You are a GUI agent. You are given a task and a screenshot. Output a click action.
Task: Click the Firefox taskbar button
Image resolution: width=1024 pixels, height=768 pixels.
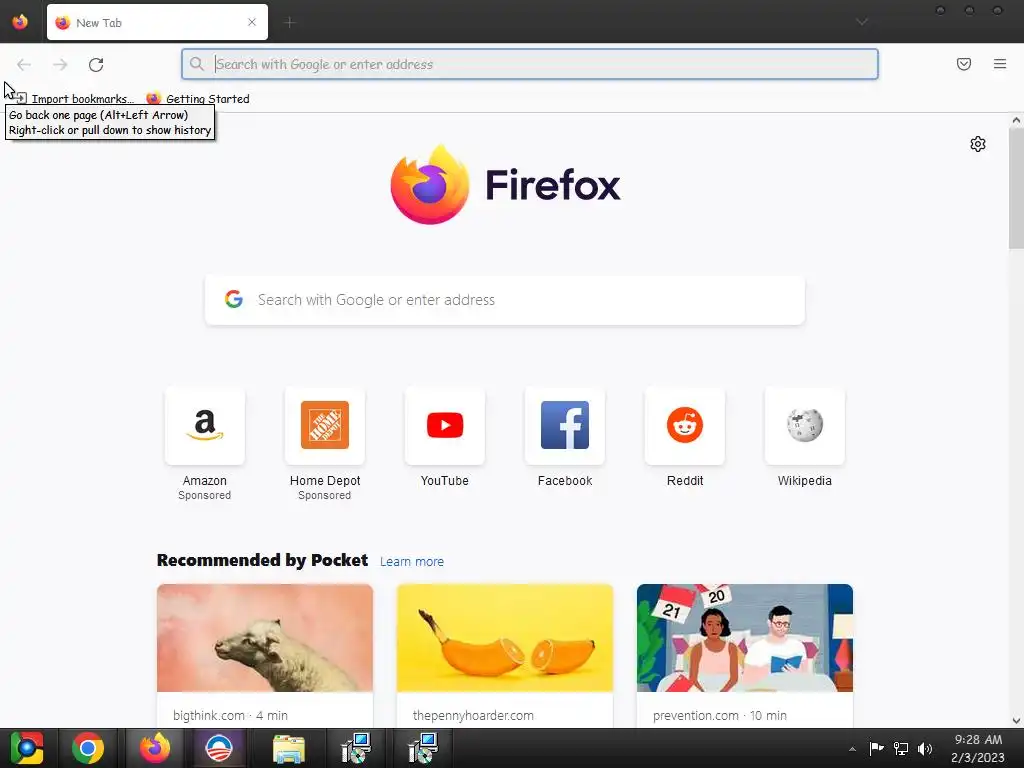click(x=155, y=748)
